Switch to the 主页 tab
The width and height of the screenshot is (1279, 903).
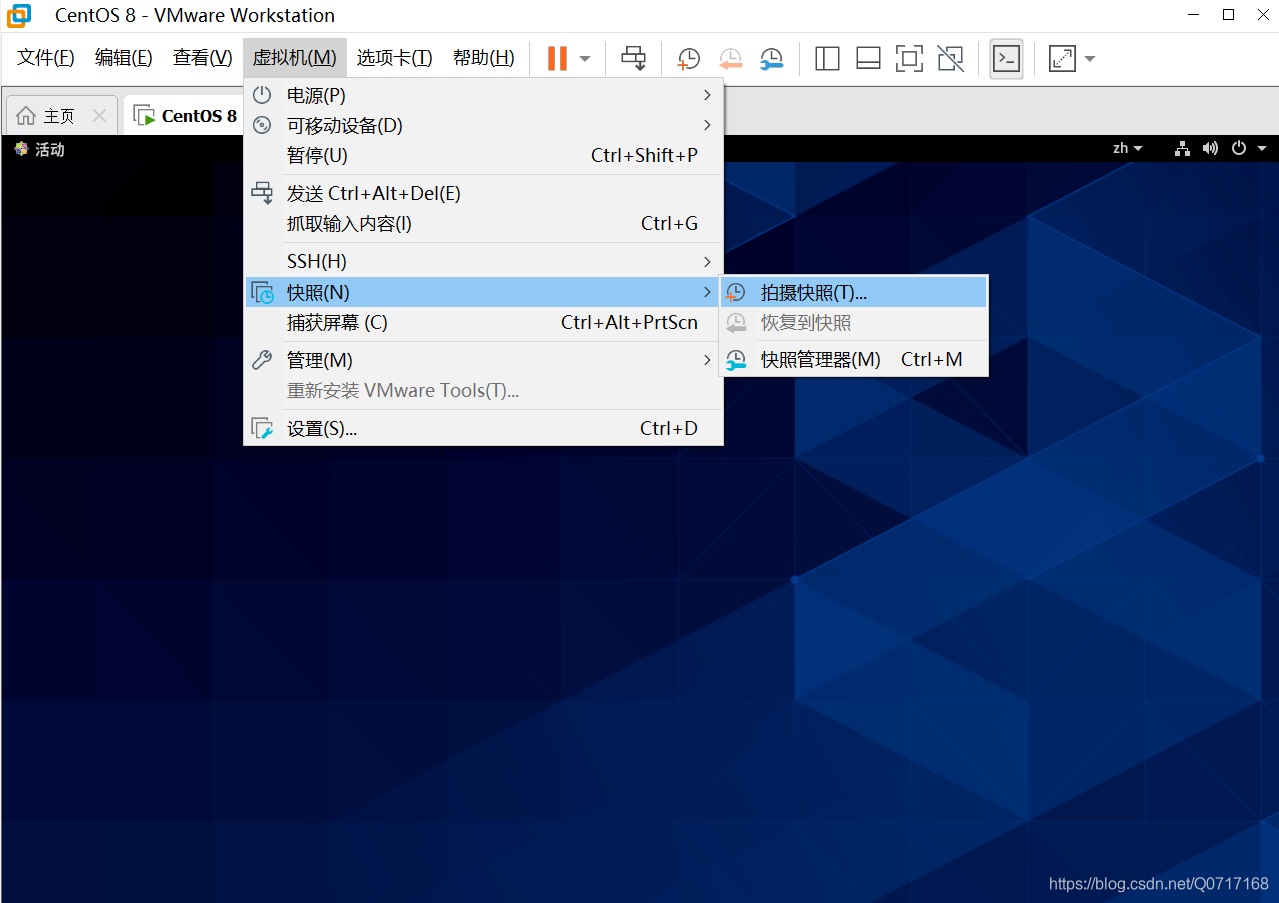pyautogui.click(x=60, y=116)
